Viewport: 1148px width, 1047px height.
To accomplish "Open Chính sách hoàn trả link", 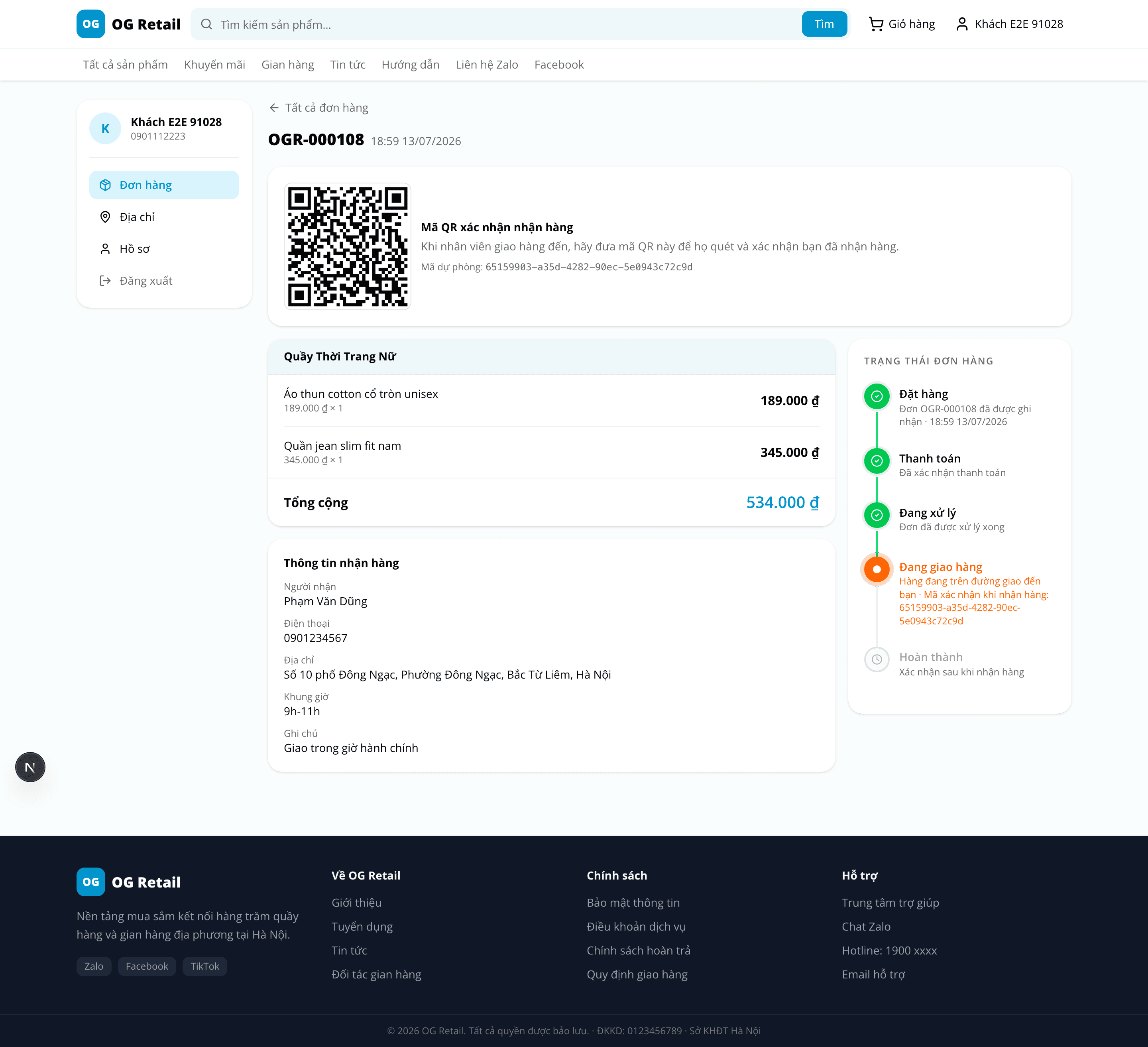I will (x=638, y=950).
